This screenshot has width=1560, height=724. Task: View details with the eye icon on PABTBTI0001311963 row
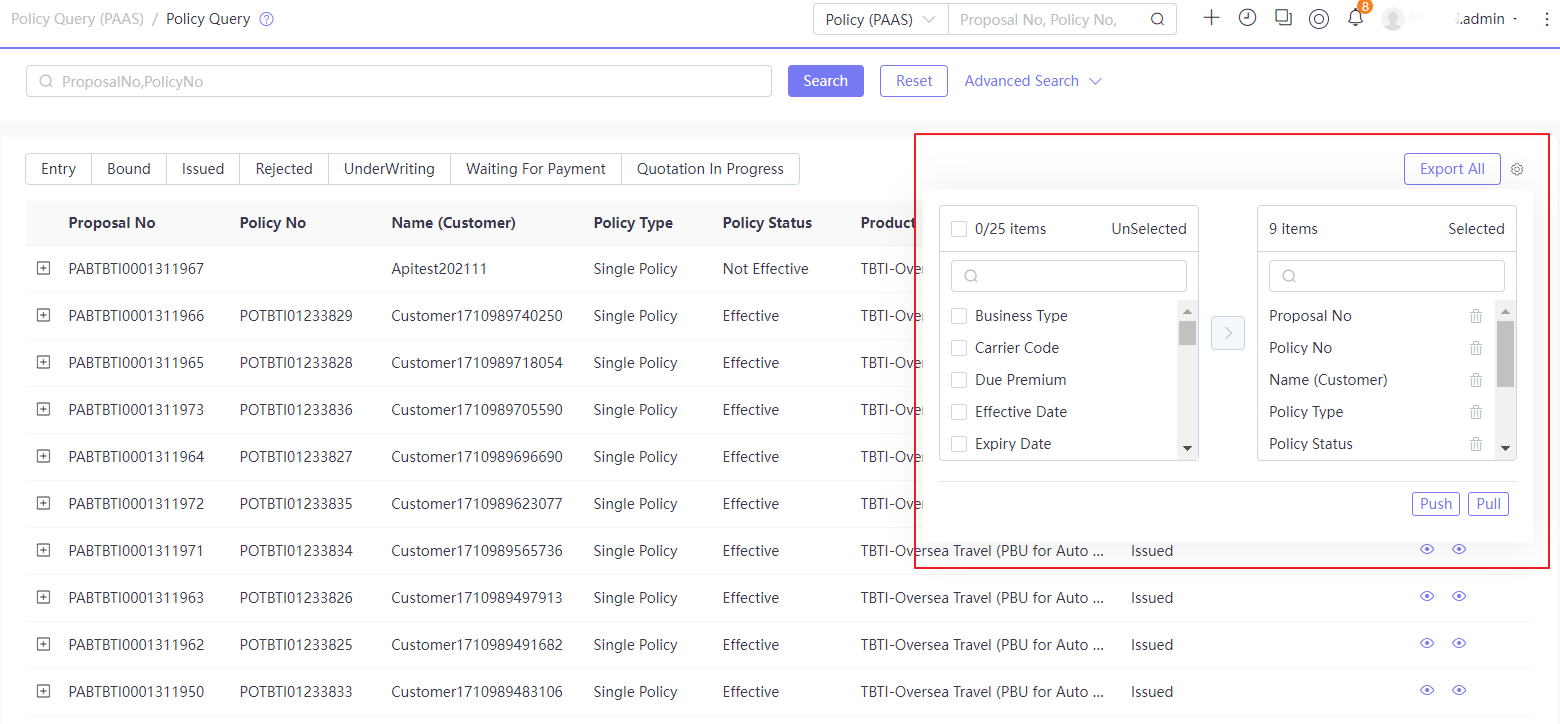tap(1427, 596)
